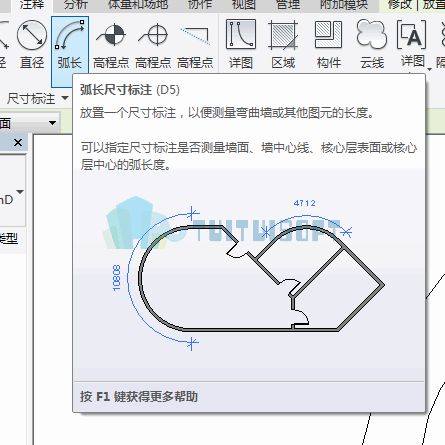Open the 注释 ribbon tab
Viewport: 445px width, 445px height.
coord(32,5)
